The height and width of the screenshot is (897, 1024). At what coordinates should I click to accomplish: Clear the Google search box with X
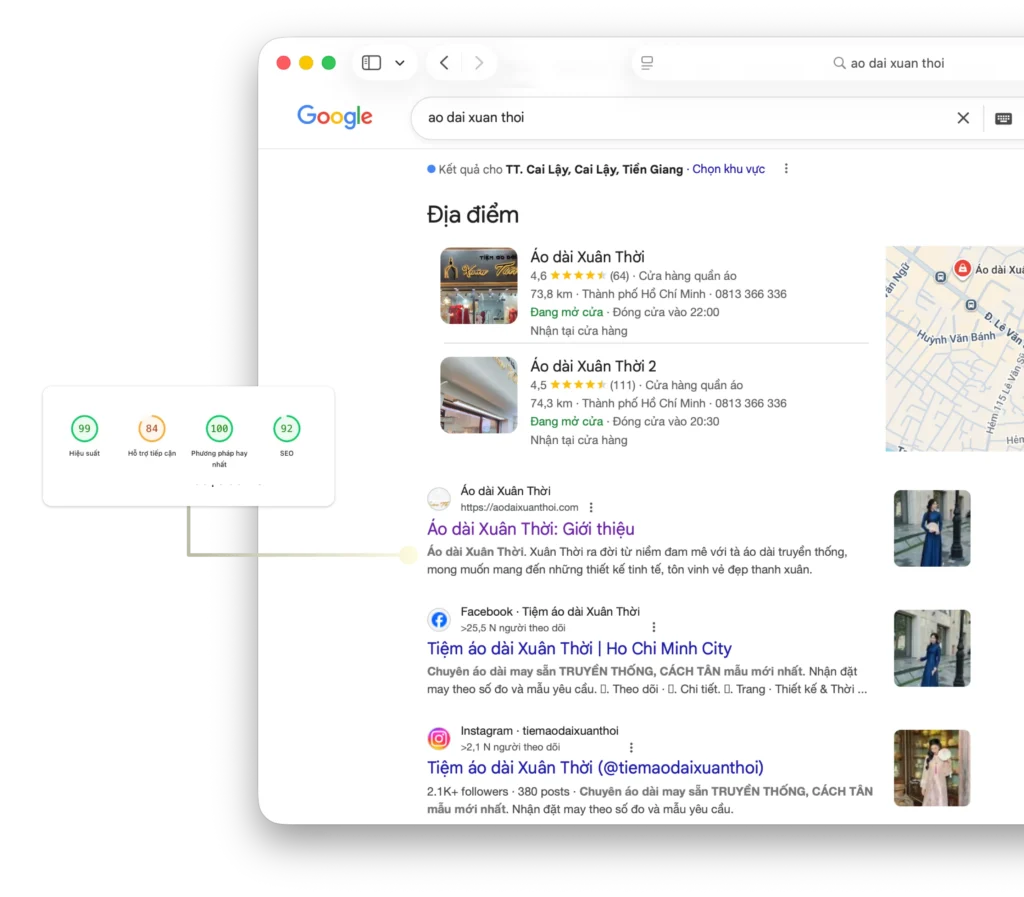[x=963, y=118]
